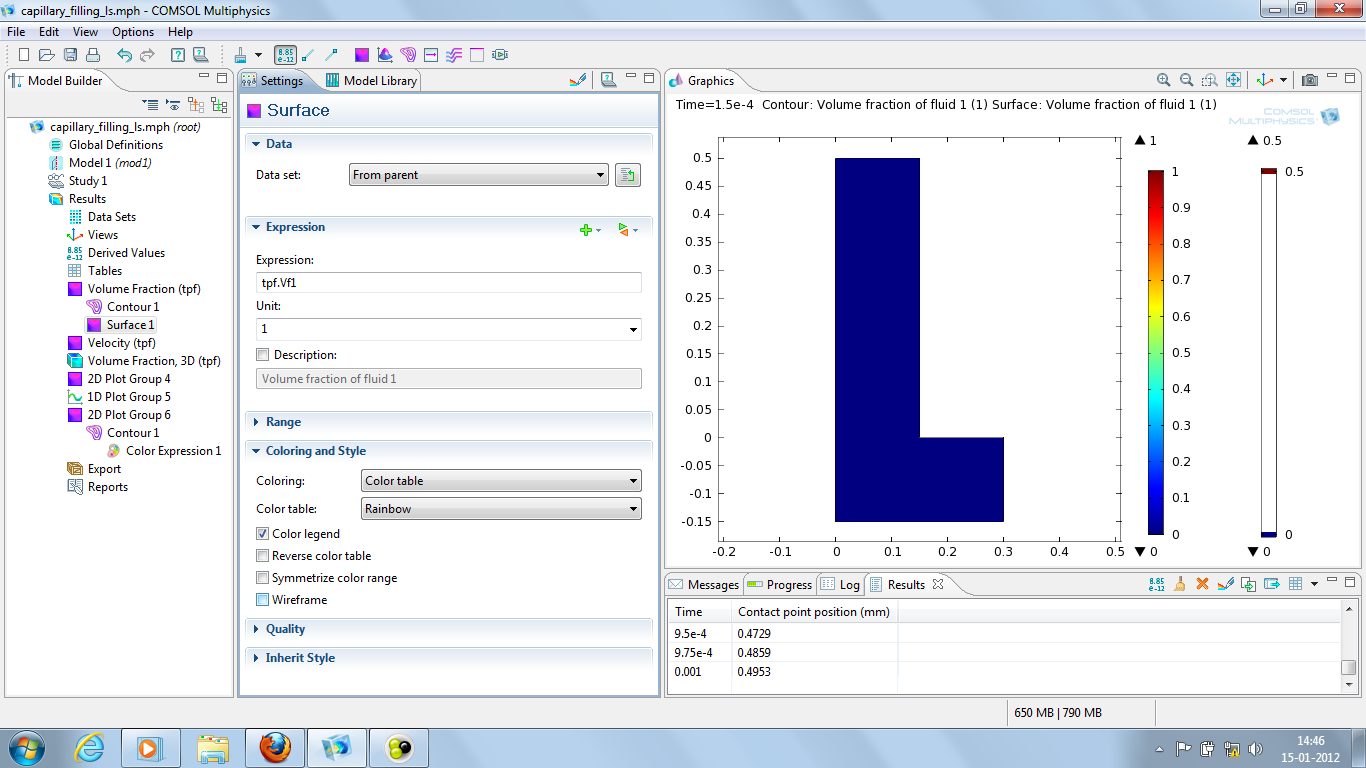Select Velocity (tpf) in model tree

pos(121,343)
